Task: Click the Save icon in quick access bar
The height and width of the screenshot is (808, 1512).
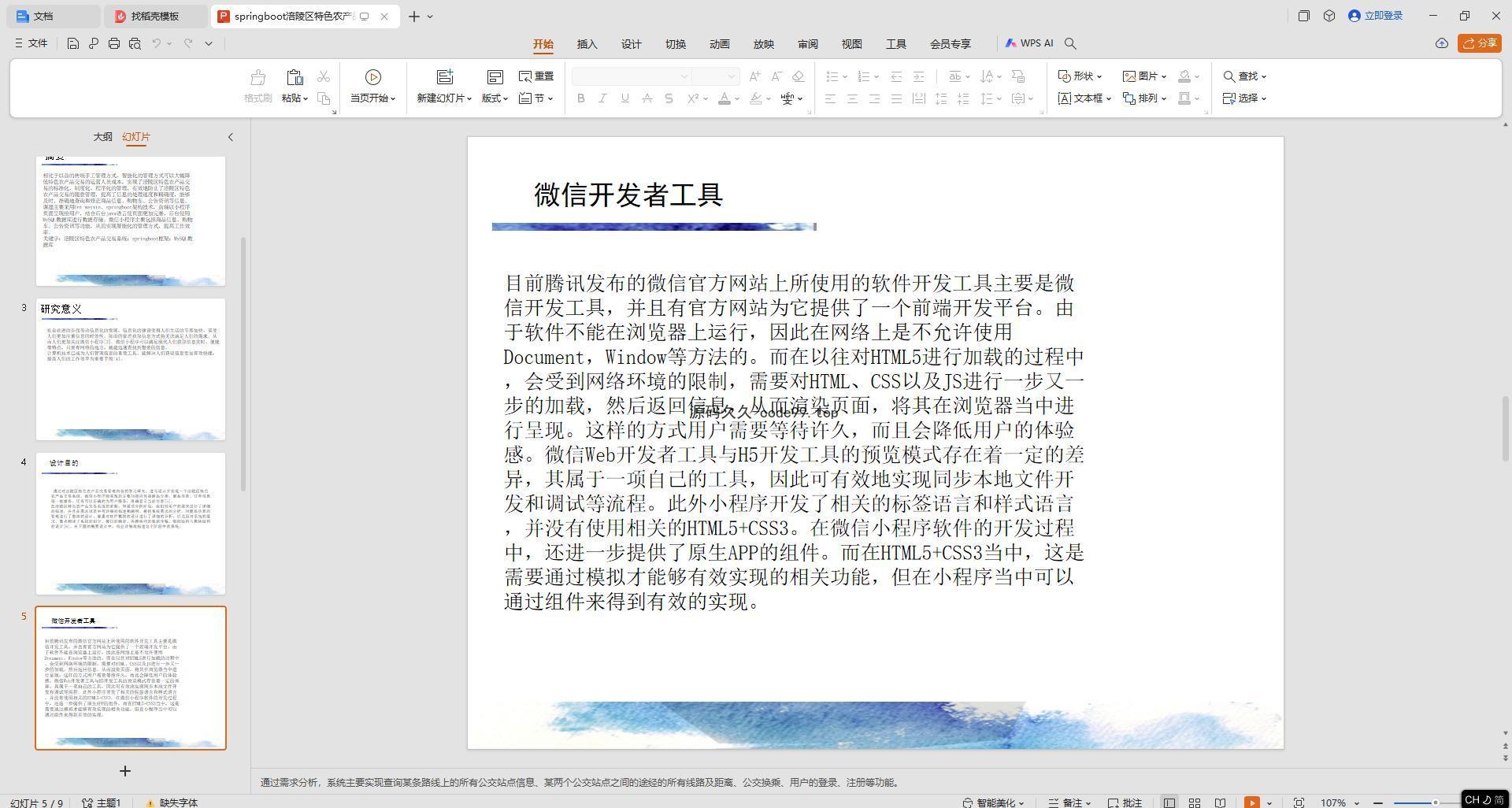Action: point(72,43)
